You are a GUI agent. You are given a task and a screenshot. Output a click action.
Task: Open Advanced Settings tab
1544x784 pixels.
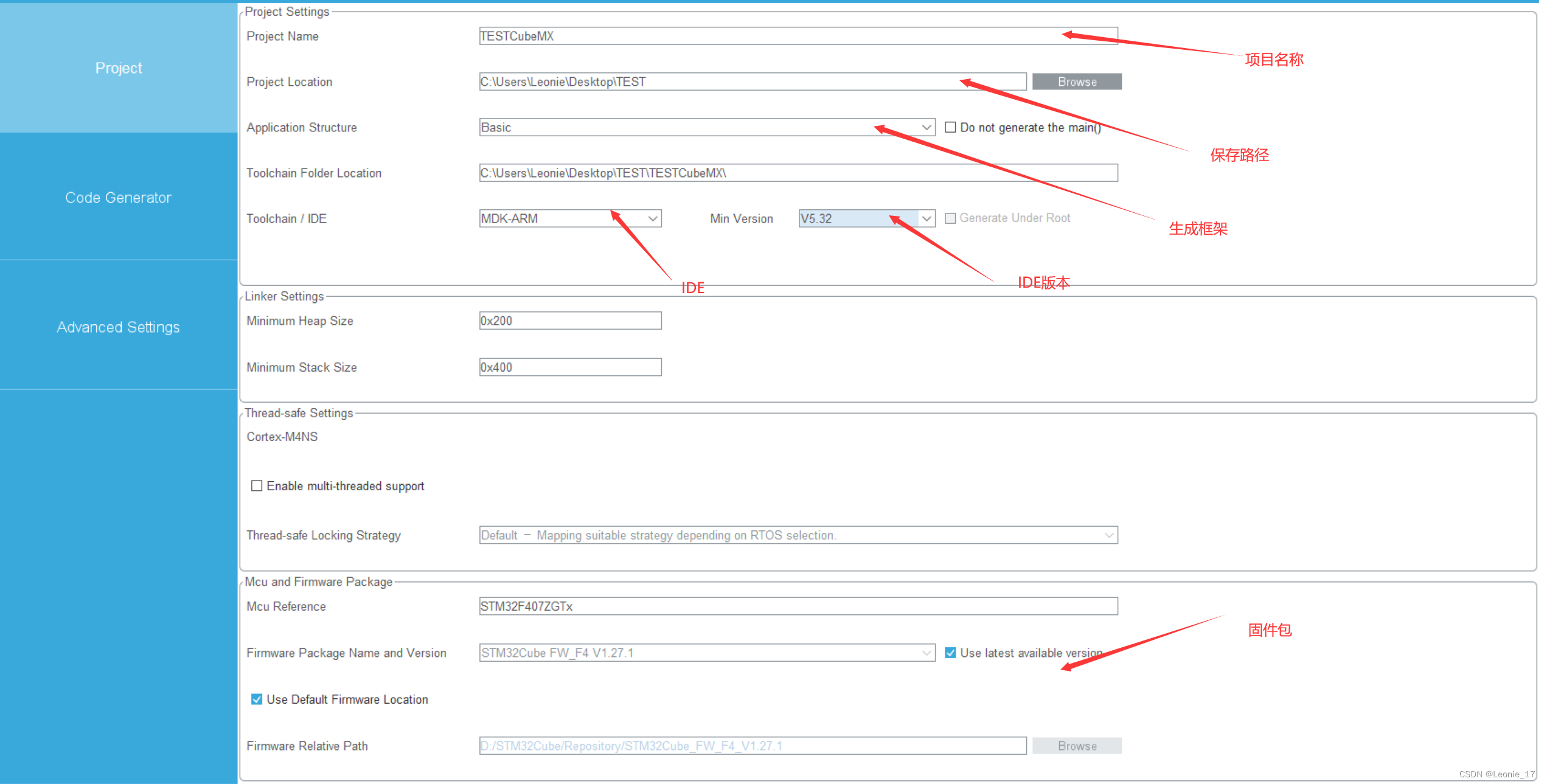pyautogui.click(x=119, y=327)
